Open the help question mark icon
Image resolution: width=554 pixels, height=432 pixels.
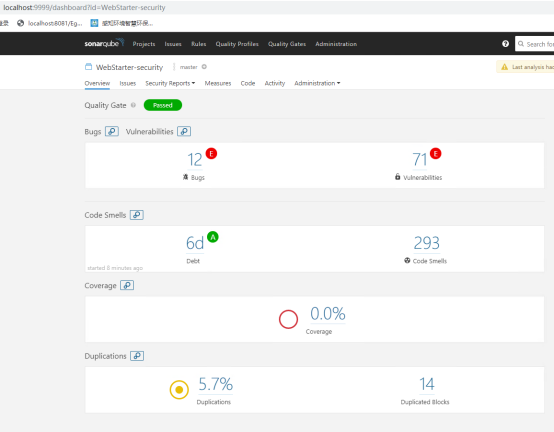[x=505, y=43]
